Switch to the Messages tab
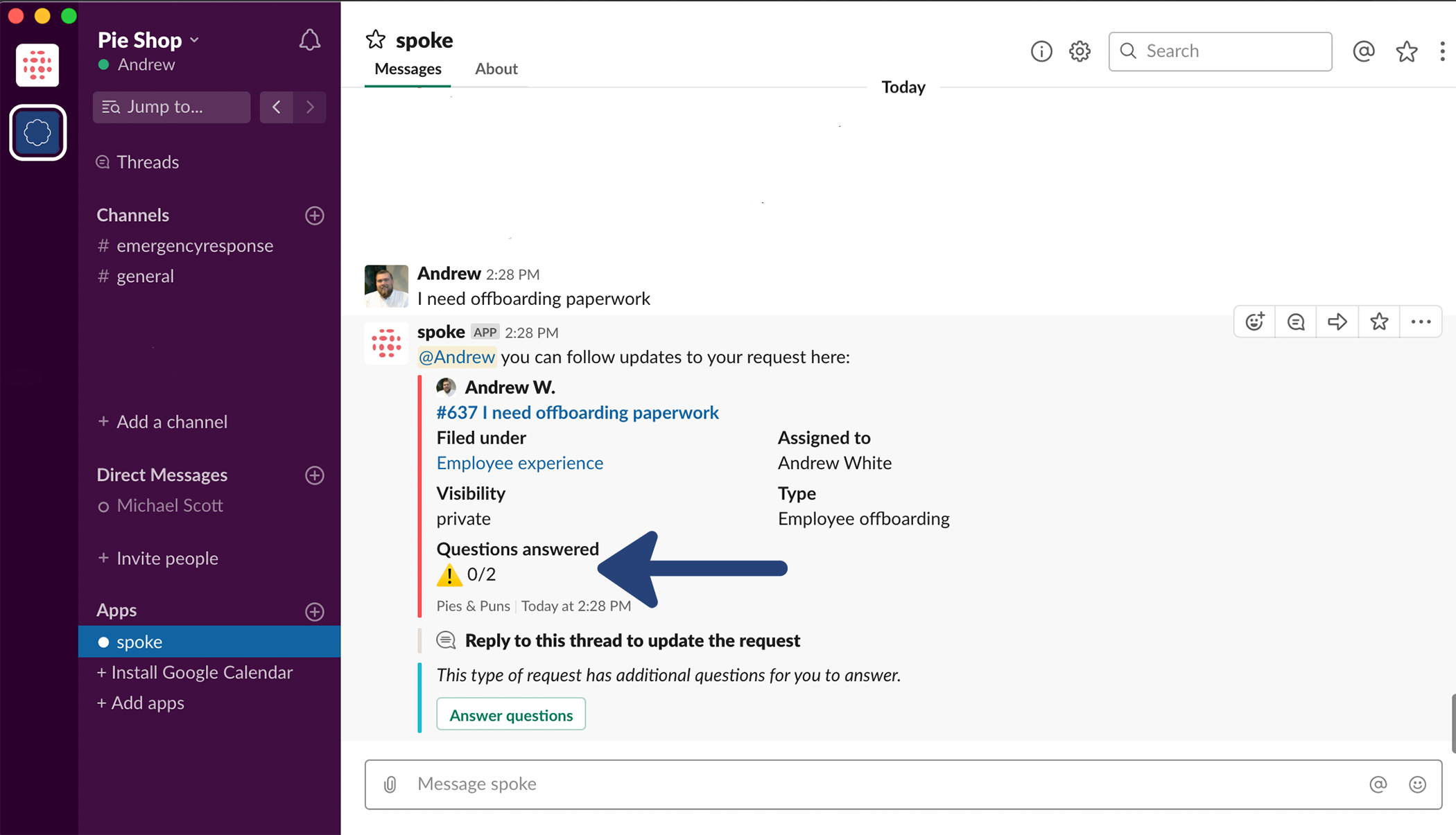This screenshot has width=1456, height=835. [x=408, y=69]
